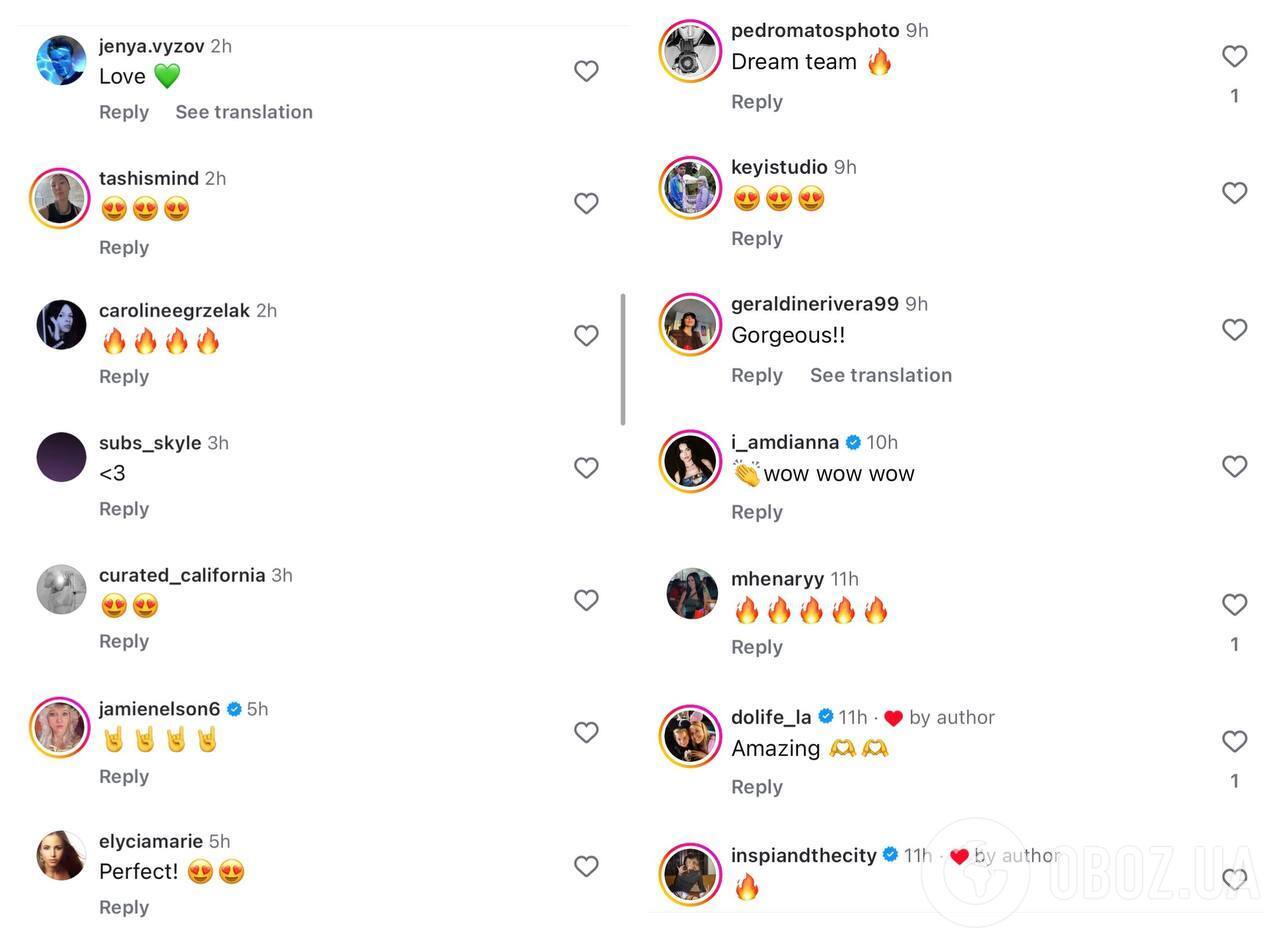Show translation of jenya.vyzov's comment
The height and width of the screenshot is (943, 1280).
click(244, 112)
